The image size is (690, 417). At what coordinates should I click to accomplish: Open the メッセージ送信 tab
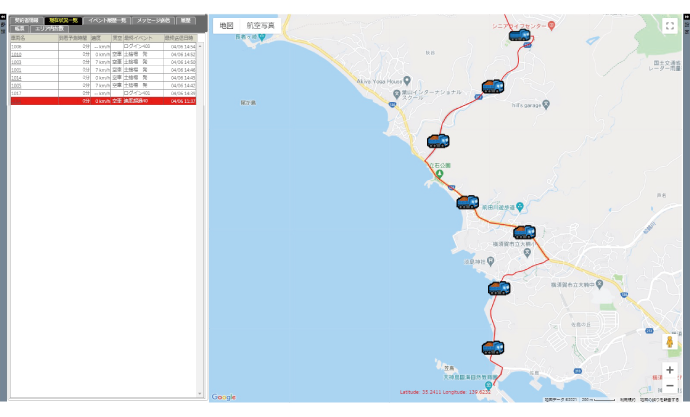153,20
